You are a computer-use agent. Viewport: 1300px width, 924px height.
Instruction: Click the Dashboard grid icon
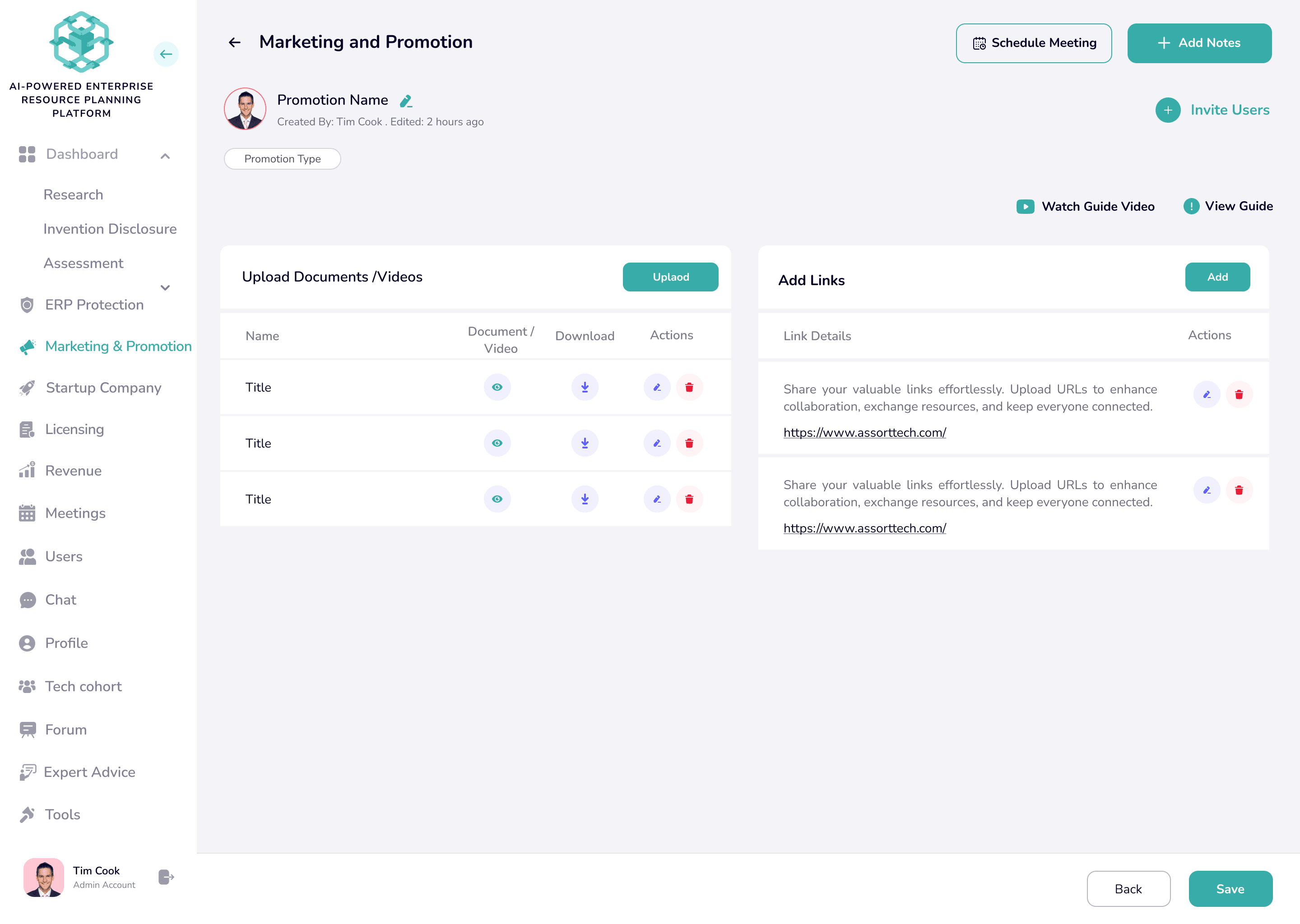[27, 154]
